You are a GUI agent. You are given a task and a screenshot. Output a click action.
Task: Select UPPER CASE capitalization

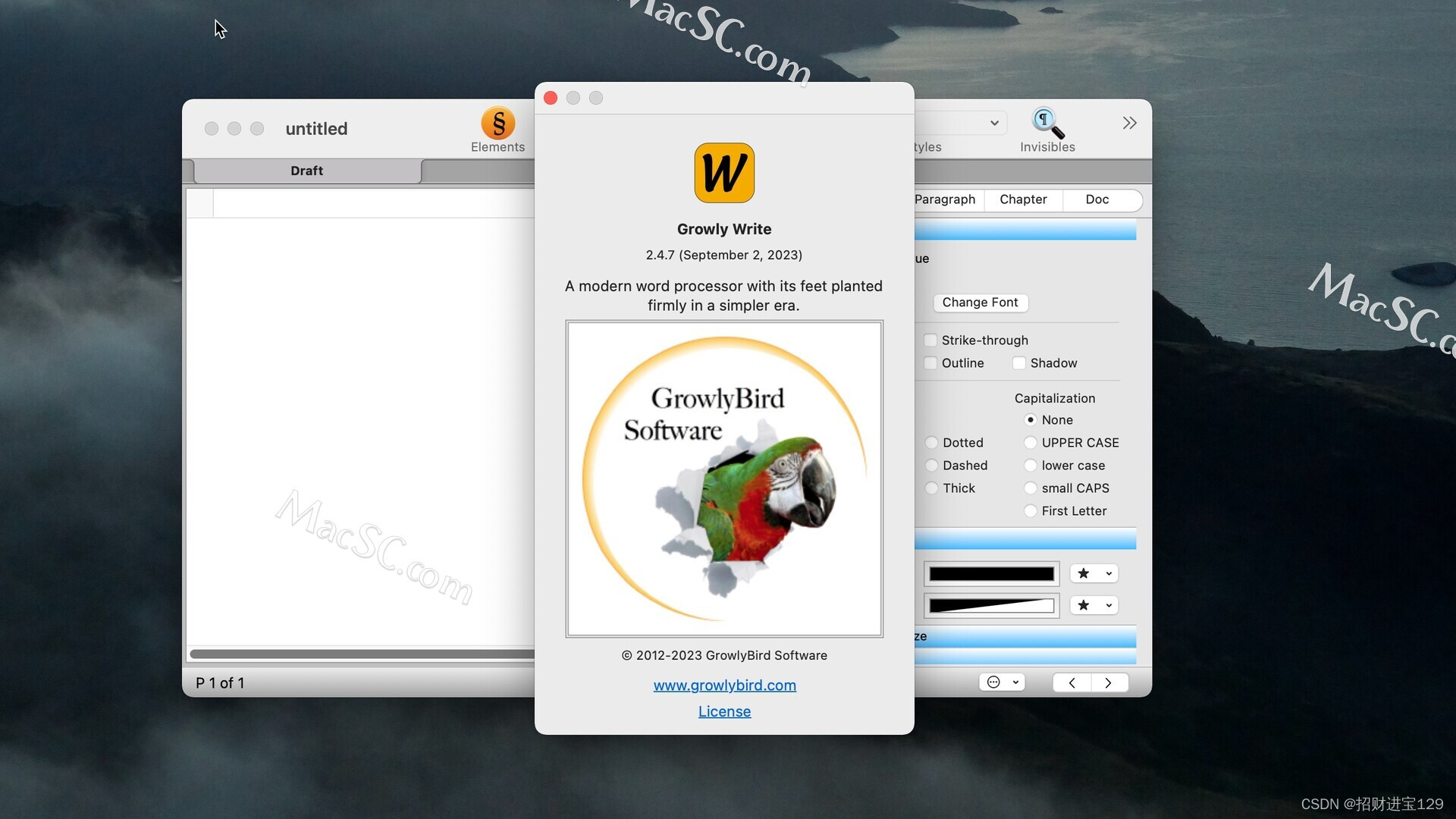[x=1030, y=442]
